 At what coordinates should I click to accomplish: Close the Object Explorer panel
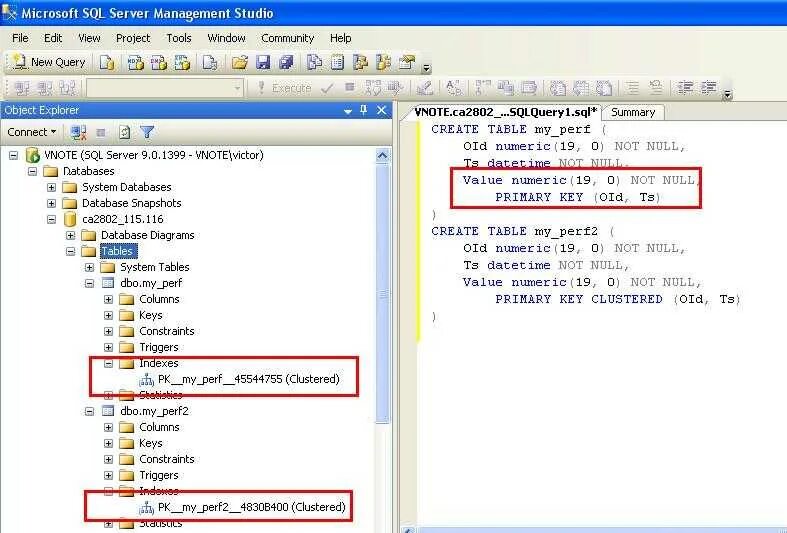pos(381,110)
